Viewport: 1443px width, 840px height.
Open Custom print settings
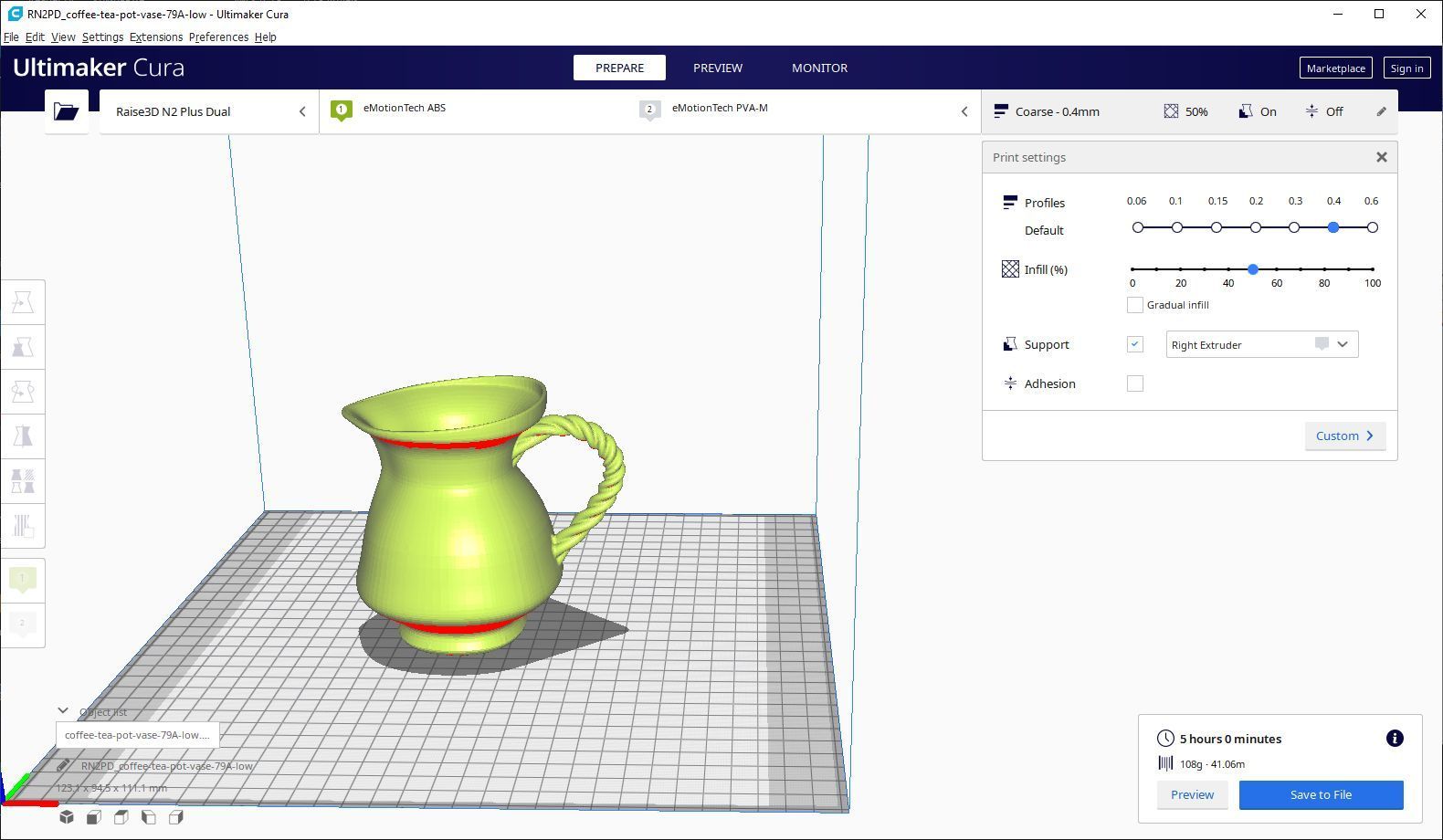coord(1345,436)
